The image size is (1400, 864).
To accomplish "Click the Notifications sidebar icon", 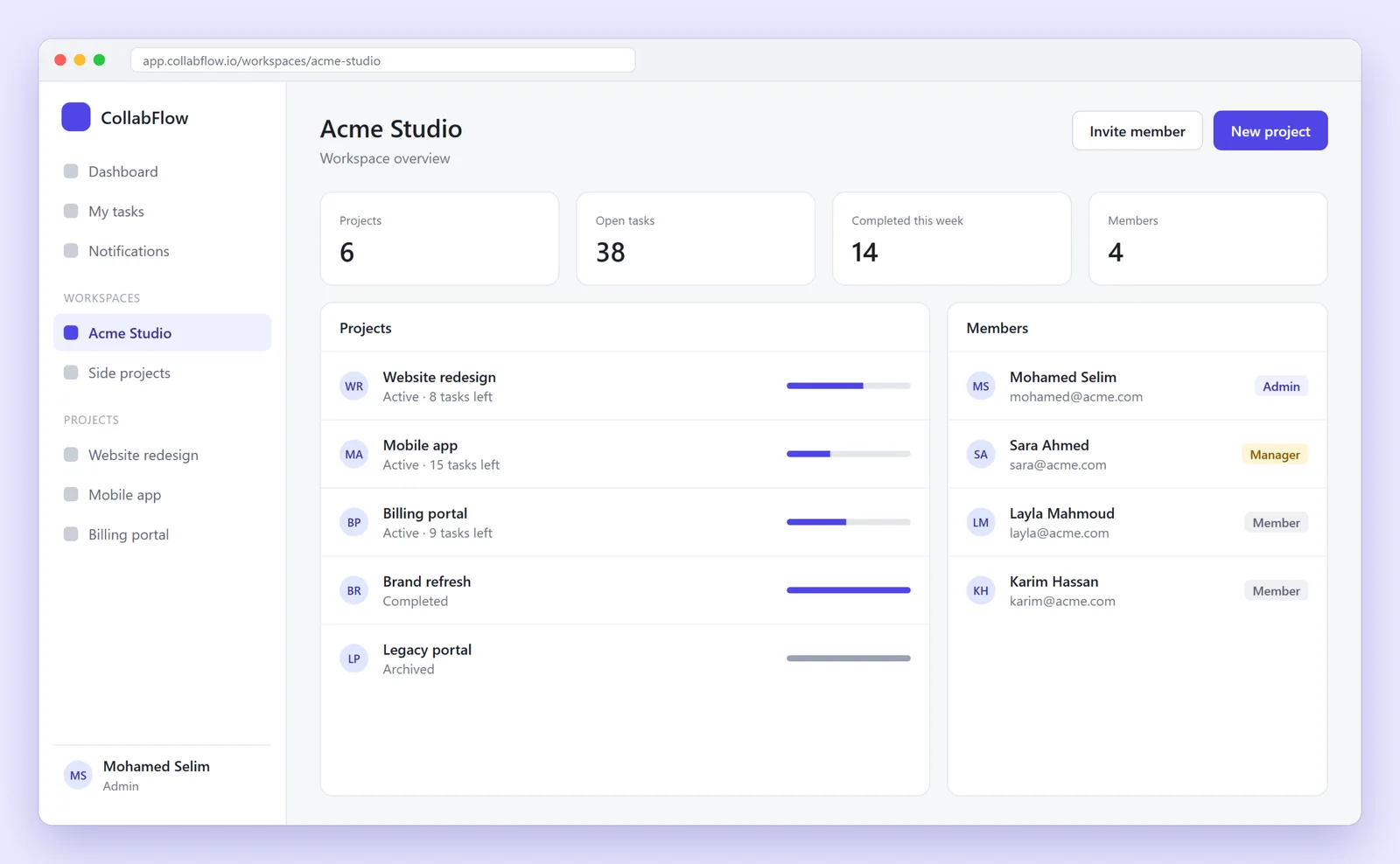I will tap(71, 251).
